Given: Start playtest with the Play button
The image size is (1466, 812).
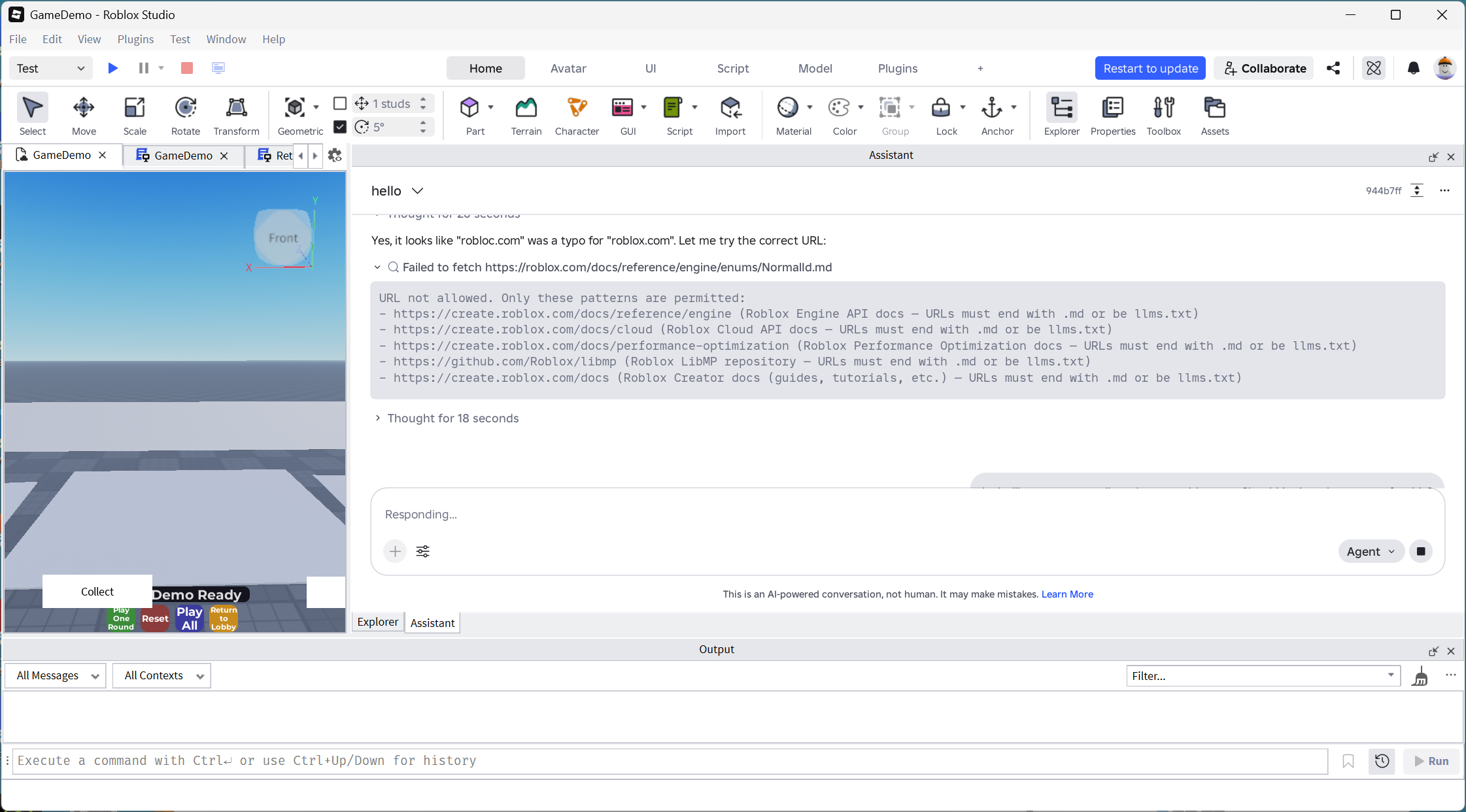Looking at the screenshot, I should click(x=112, y=68).
